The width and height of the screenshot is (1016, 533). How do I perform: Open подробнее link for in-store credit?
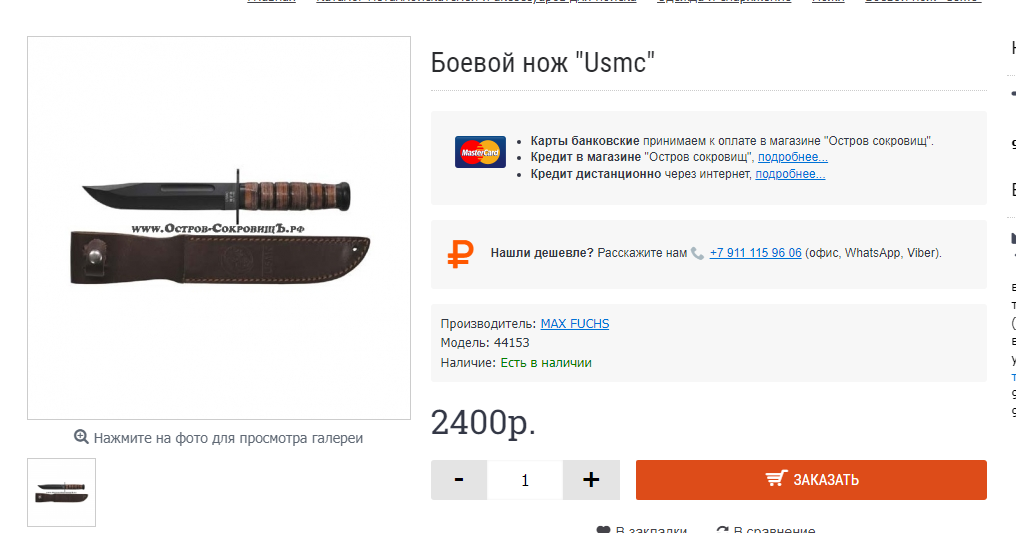point(793,157)
